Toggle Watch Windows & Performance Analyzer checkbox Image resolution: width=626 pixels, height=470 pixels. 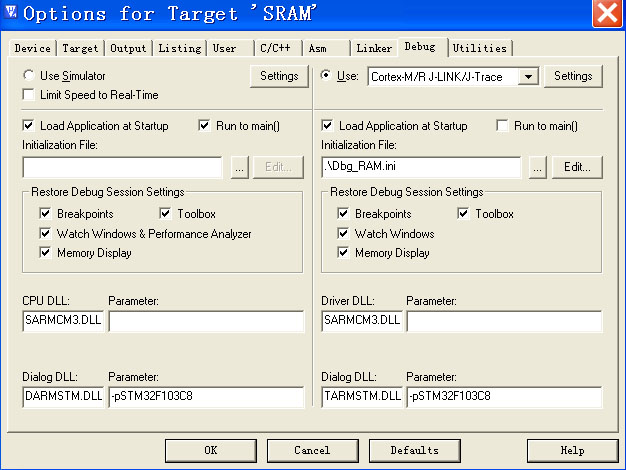(x=45, y=234)
